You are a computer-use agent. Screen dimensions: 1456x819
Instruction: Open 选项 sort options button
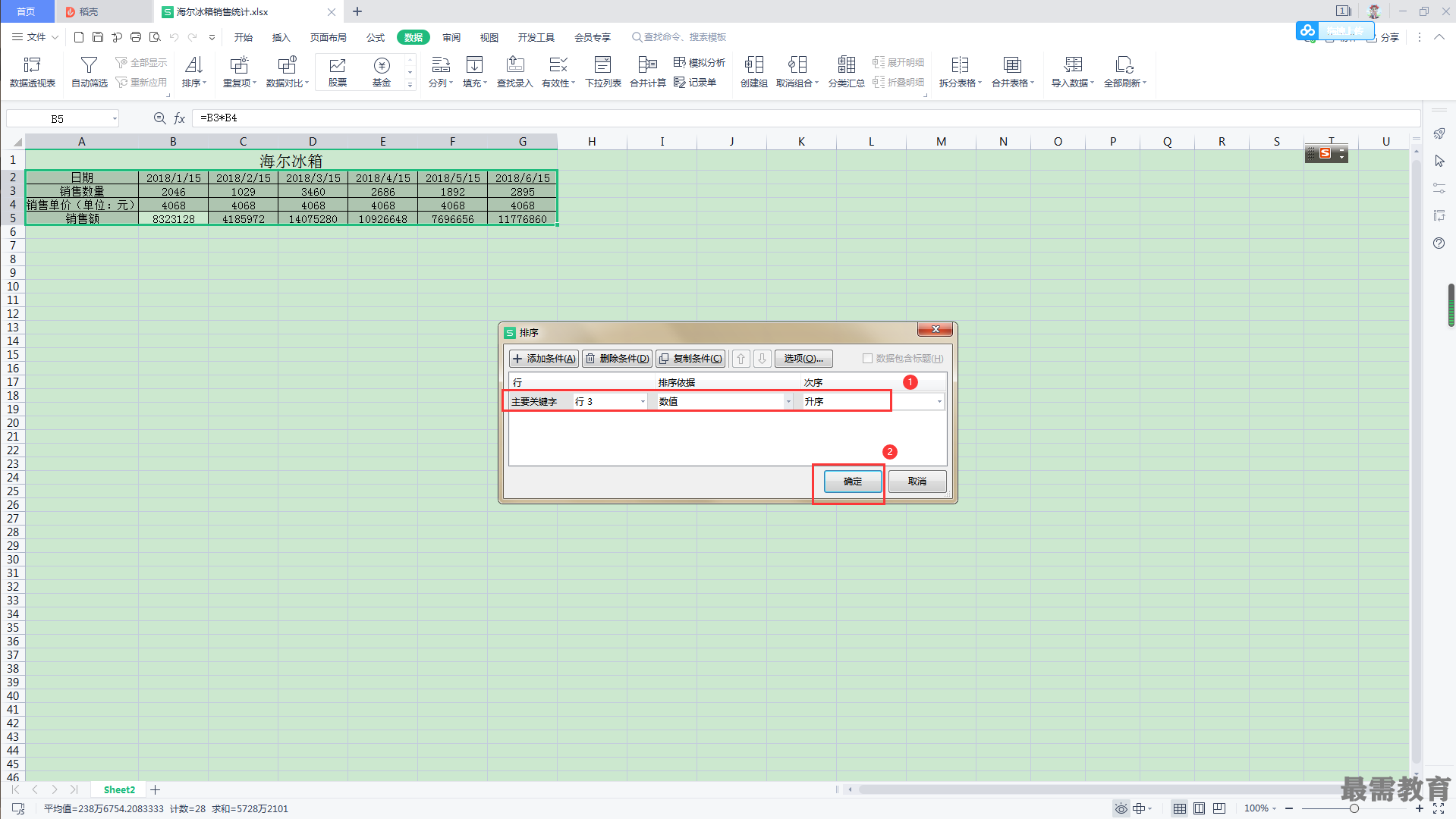tap(803, 359)
